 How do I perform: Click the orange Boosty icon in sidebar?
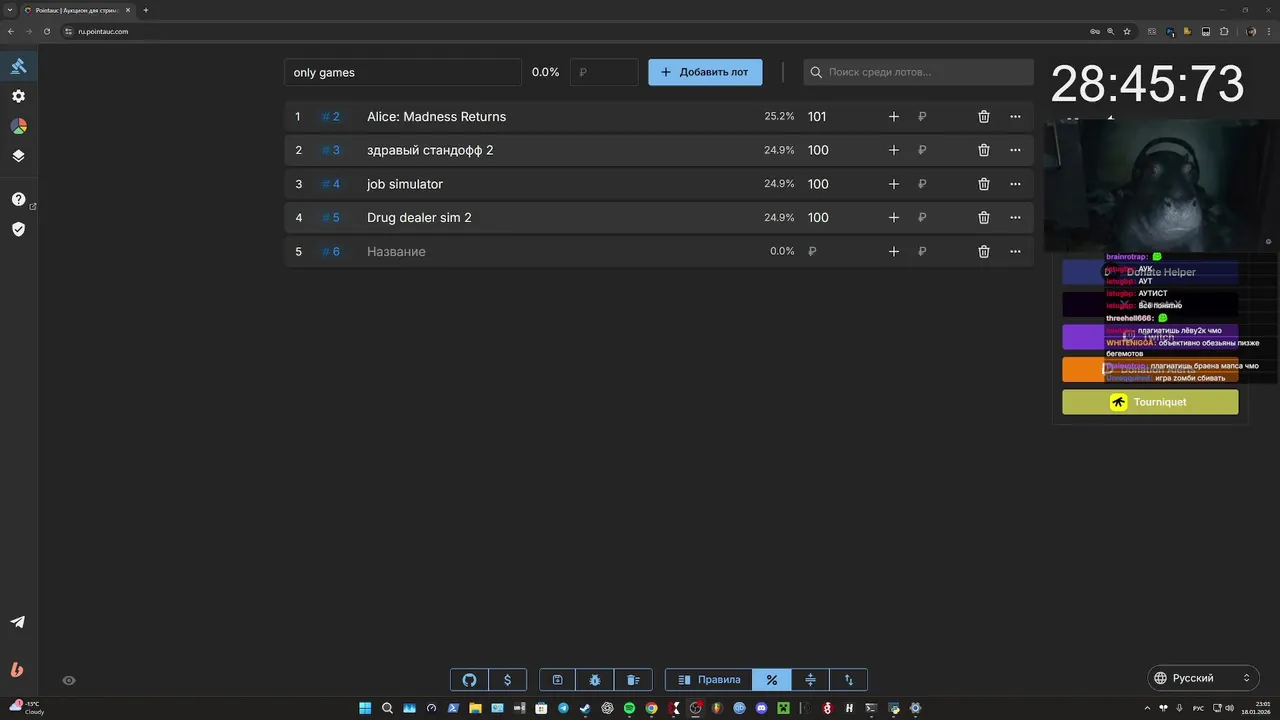click(x=17, y=670)
